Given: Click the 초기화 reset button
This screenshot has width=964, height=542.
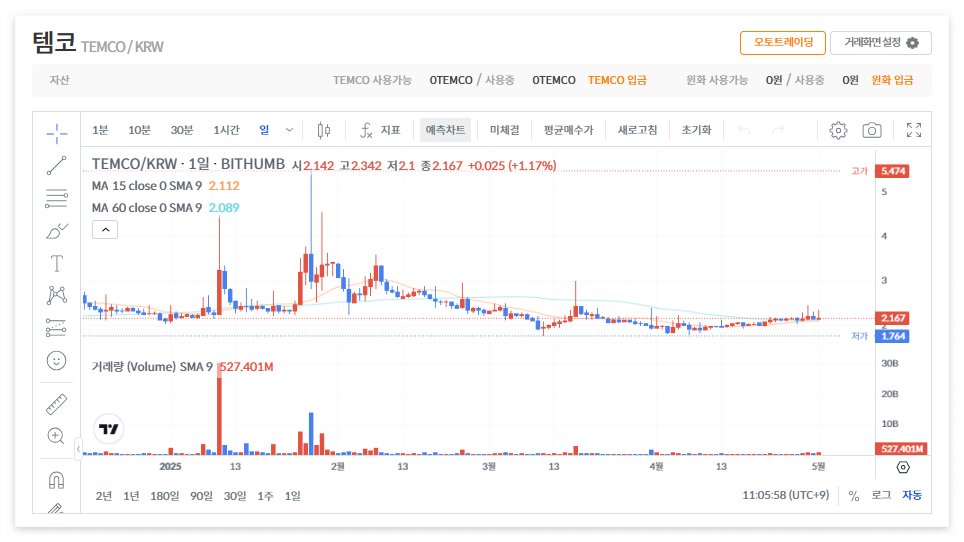Looking at the screenshot, I should (697, 130).
